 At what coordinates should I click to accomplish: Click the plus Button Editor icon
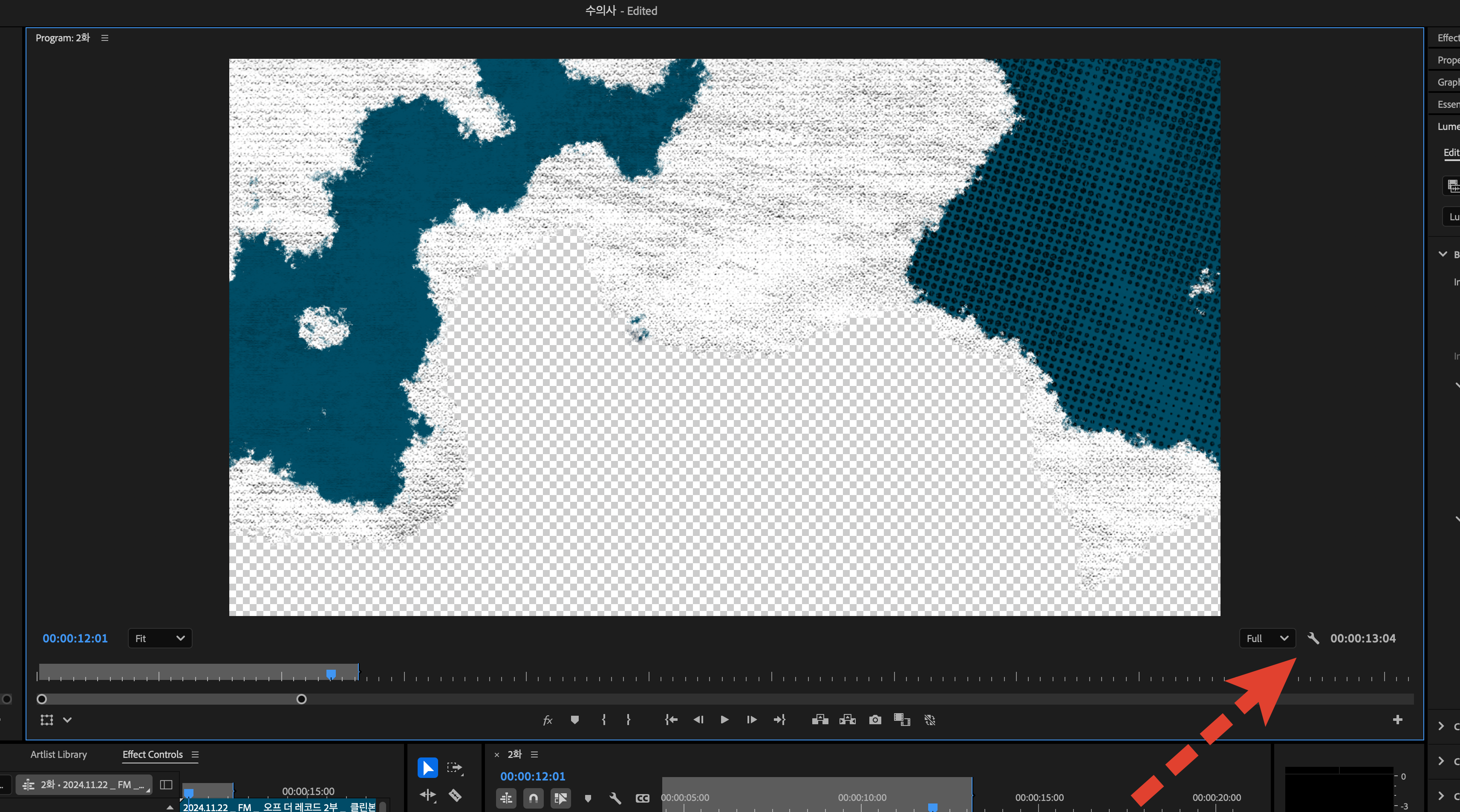click(x=1397, y=720)
